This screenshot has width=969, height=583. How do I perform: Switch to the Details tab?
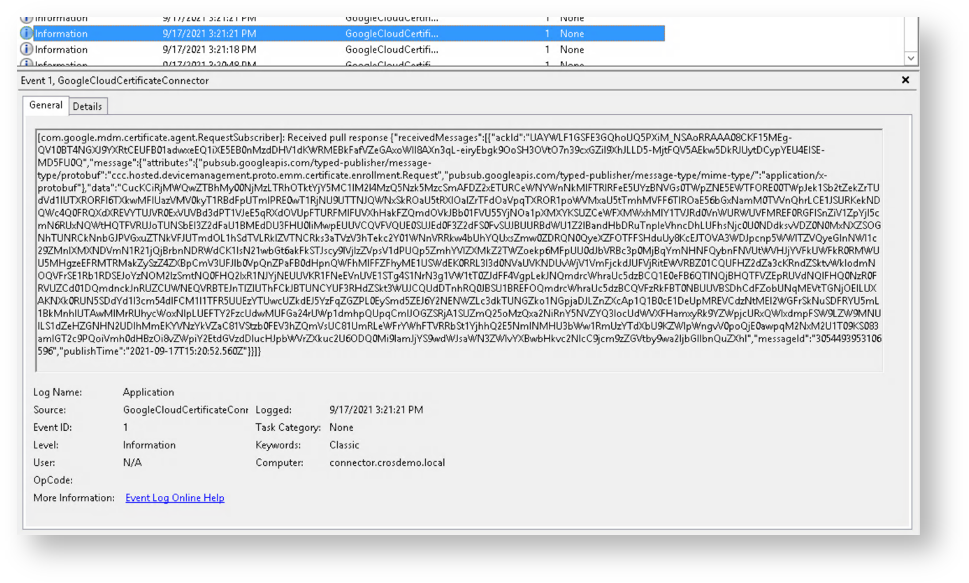pyautogui.click(x=87, y=106)
